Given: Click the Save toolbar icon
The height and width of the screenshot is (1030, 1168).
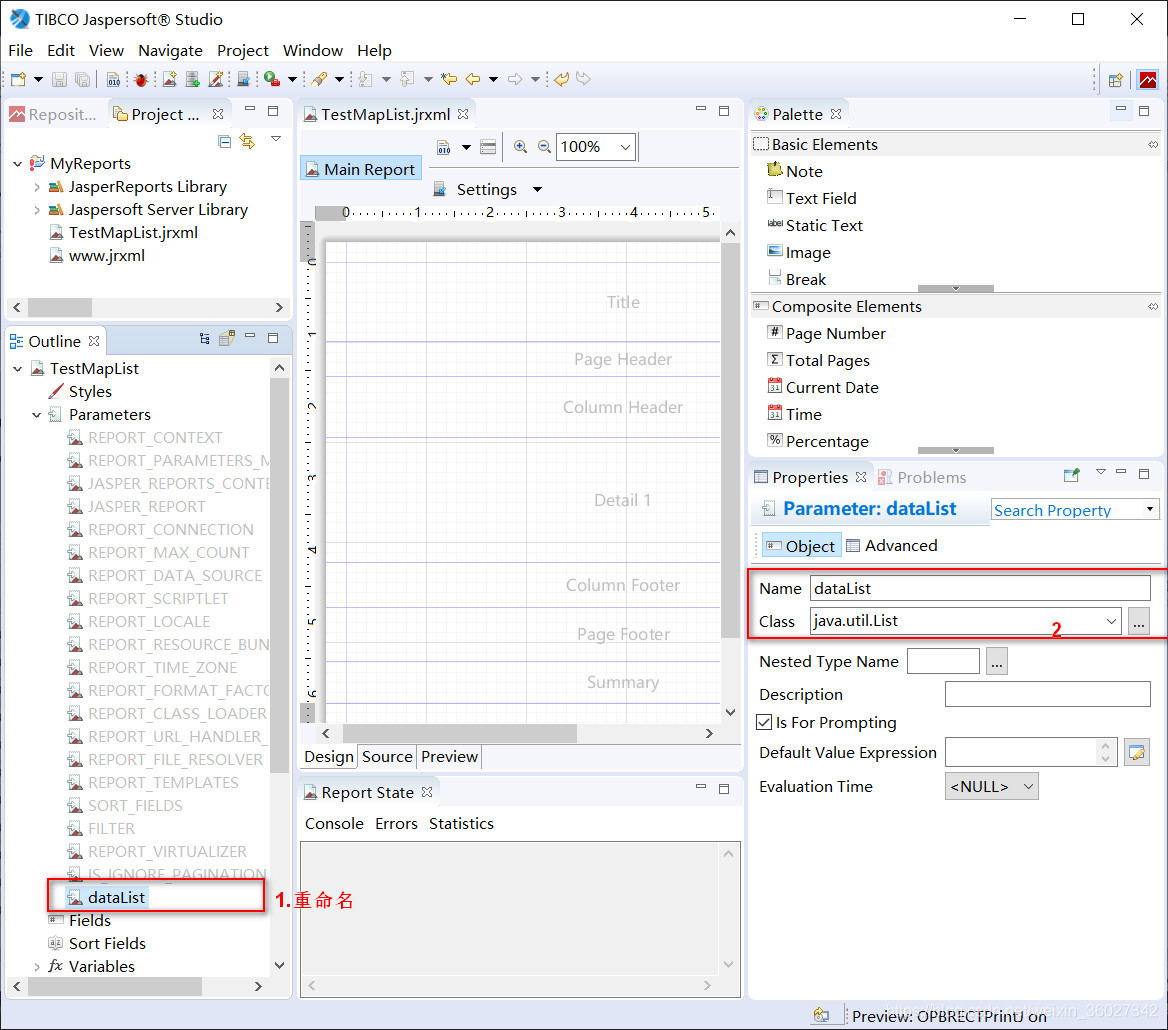Looking at the screenshot, I should 60,79.
